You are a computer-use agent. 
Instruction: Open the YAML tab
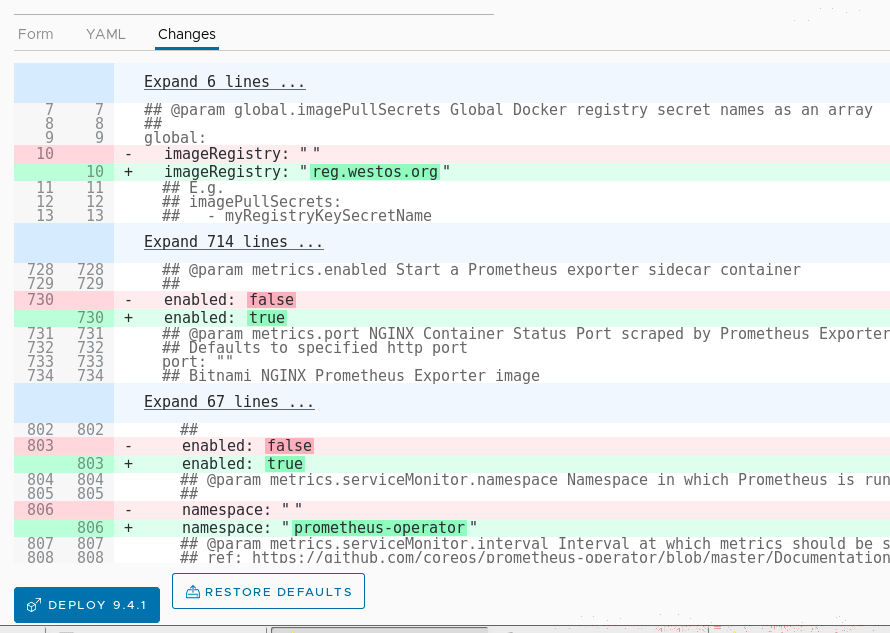coord(106,34)
